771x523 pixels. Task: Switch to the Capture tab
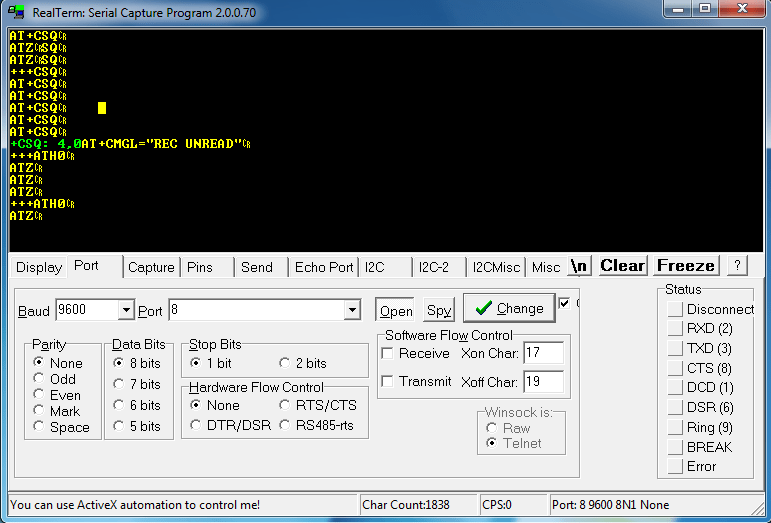(x=151, y=268)
